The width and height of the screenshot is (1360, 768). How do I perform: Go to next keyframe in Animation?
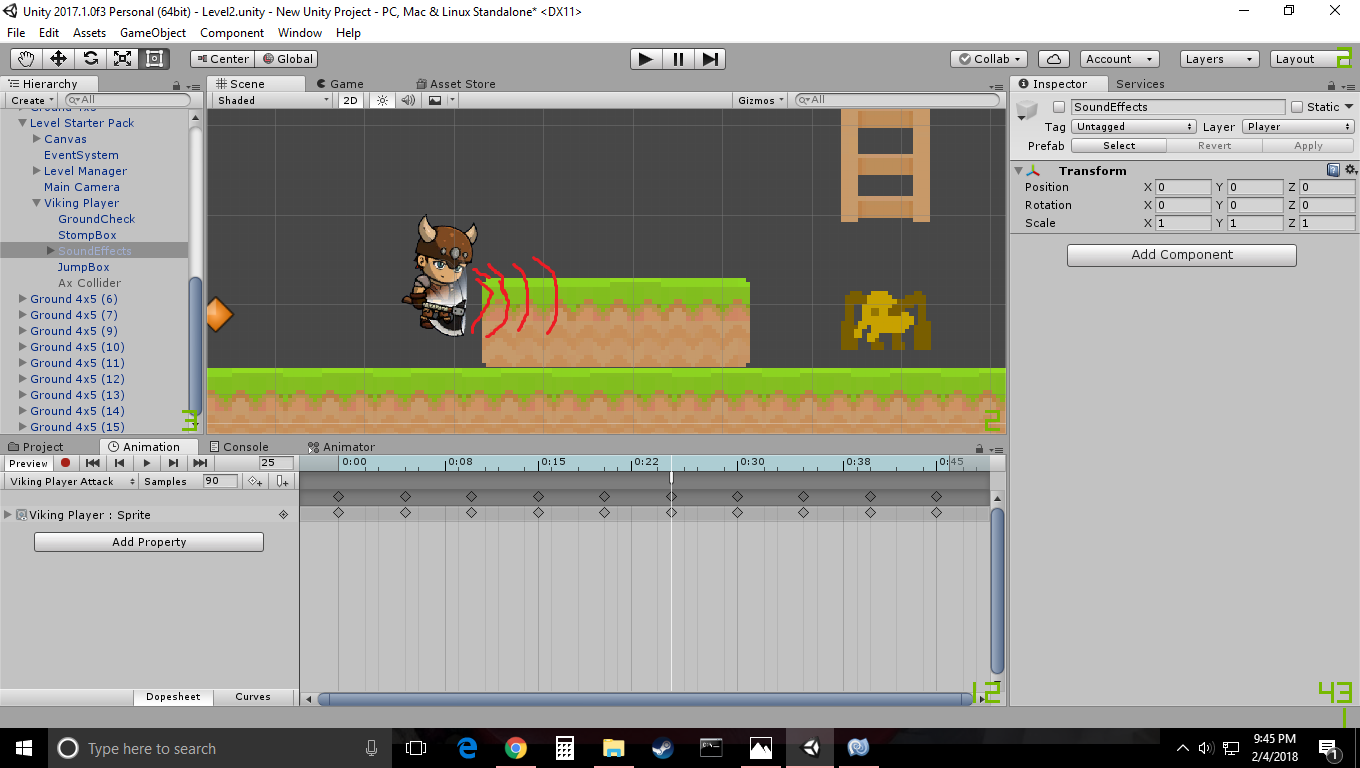click(x=173, y=463)
